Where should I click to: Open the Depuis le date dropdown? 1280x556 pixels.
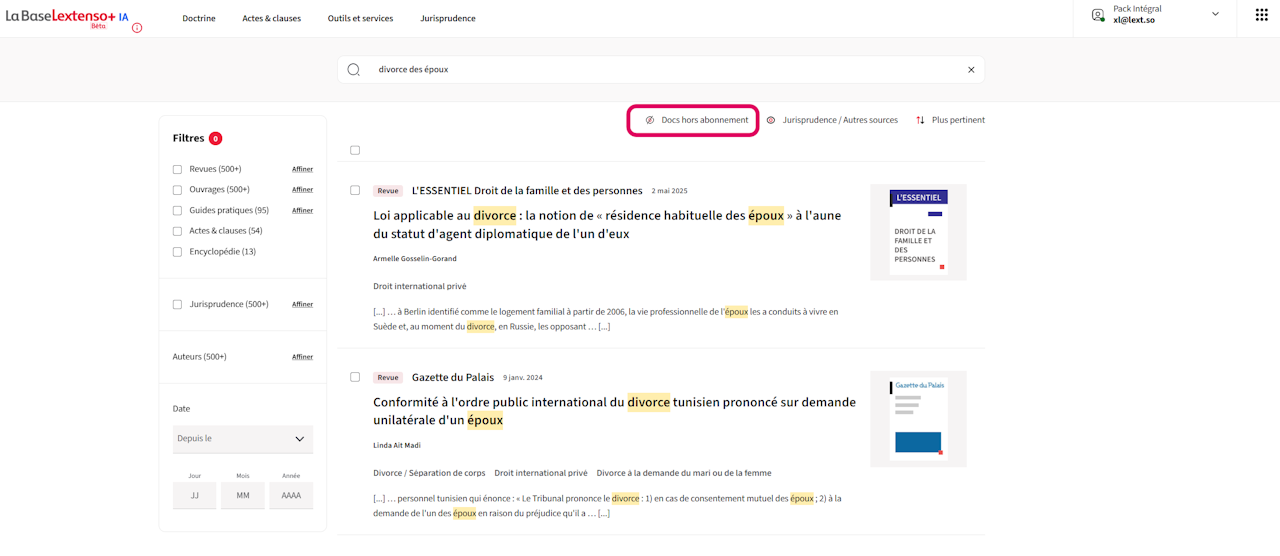pyautogui.click(x=242, y=439)
